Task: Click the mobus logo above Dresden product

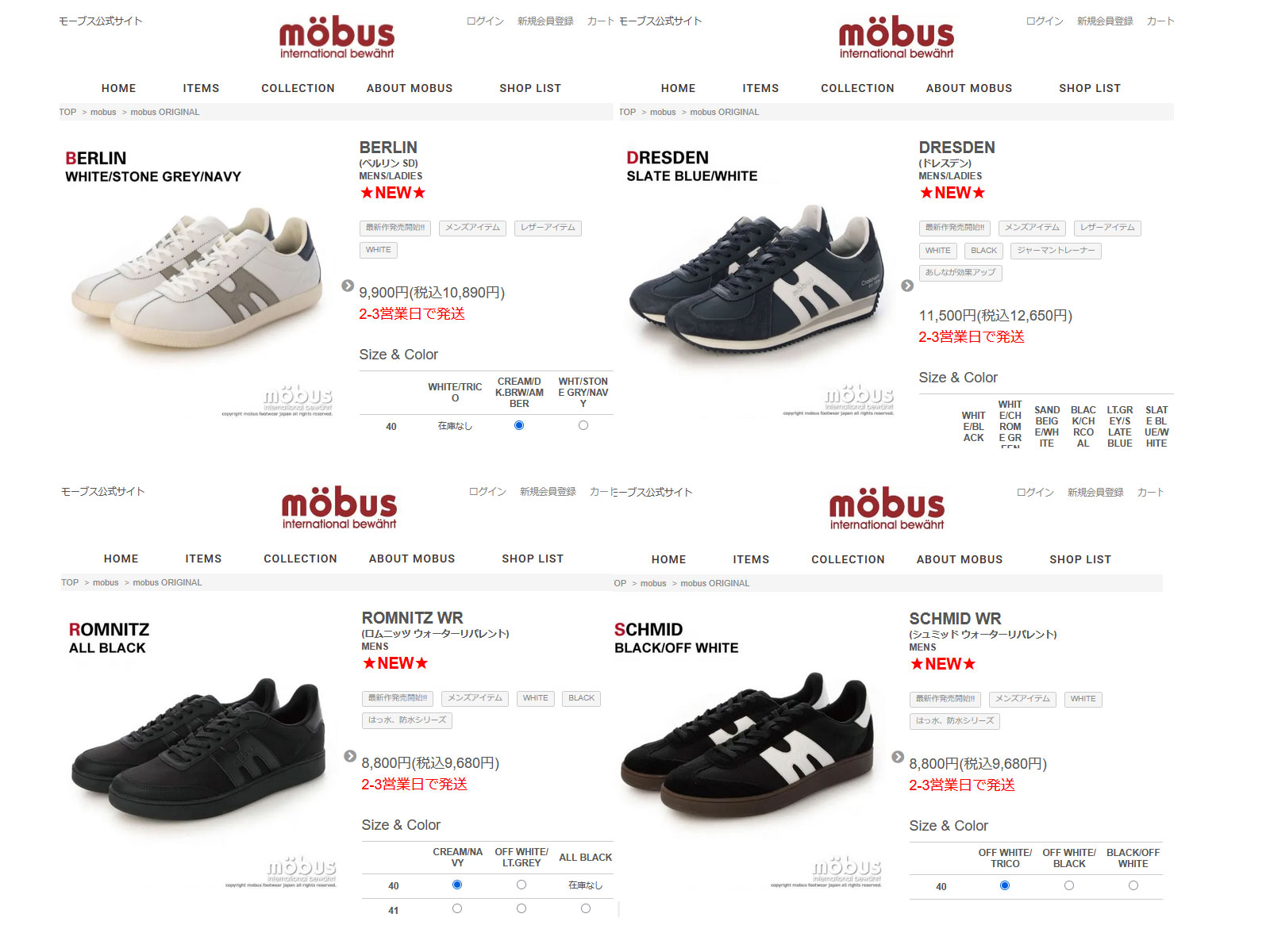Action: tap(896, 37)
